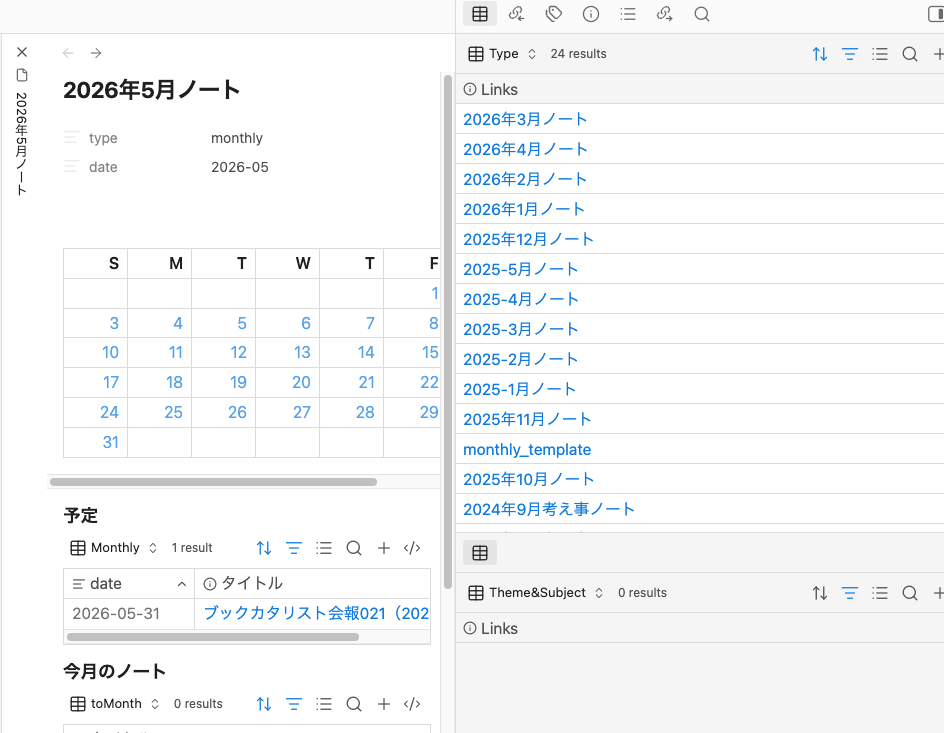Open the toMonth view dropdown
This screenshot has width=944, height=733.
[x=115, y=704]
